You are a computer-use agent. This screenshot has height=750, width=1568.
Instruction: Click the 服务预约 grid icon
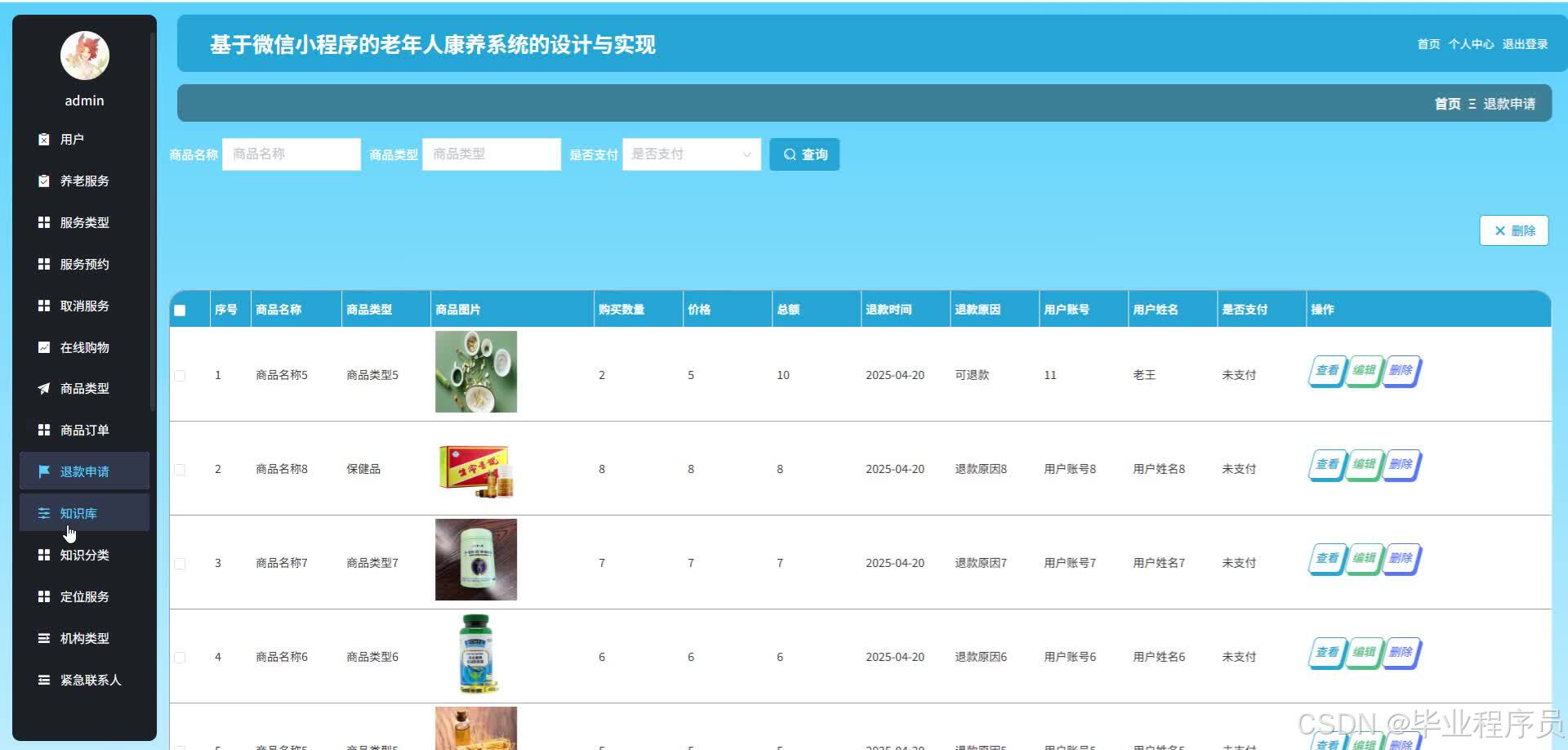pos(44,264)
